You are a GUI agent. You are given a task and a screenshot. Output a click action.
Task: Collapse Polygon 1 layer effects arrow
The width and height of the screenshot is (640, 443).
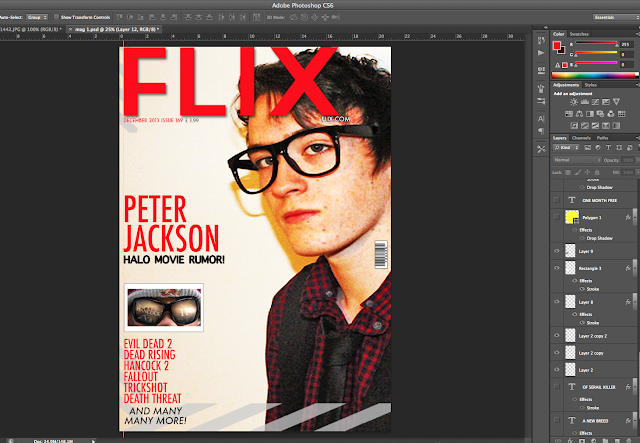pyautogui.click(x=634, y=217)
